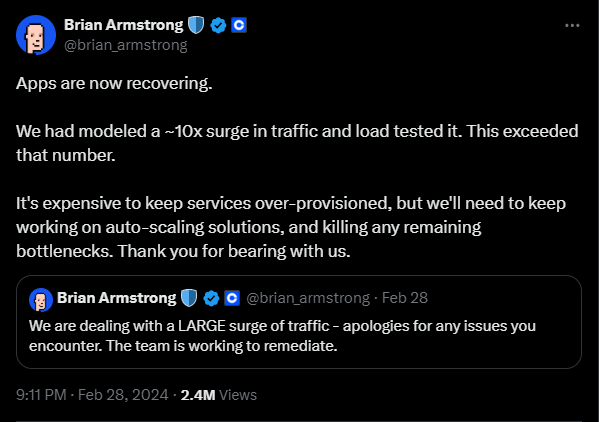Click the shield badge in the quoted tweet
This screenshot has width=599, height=422.
(189, 298)
